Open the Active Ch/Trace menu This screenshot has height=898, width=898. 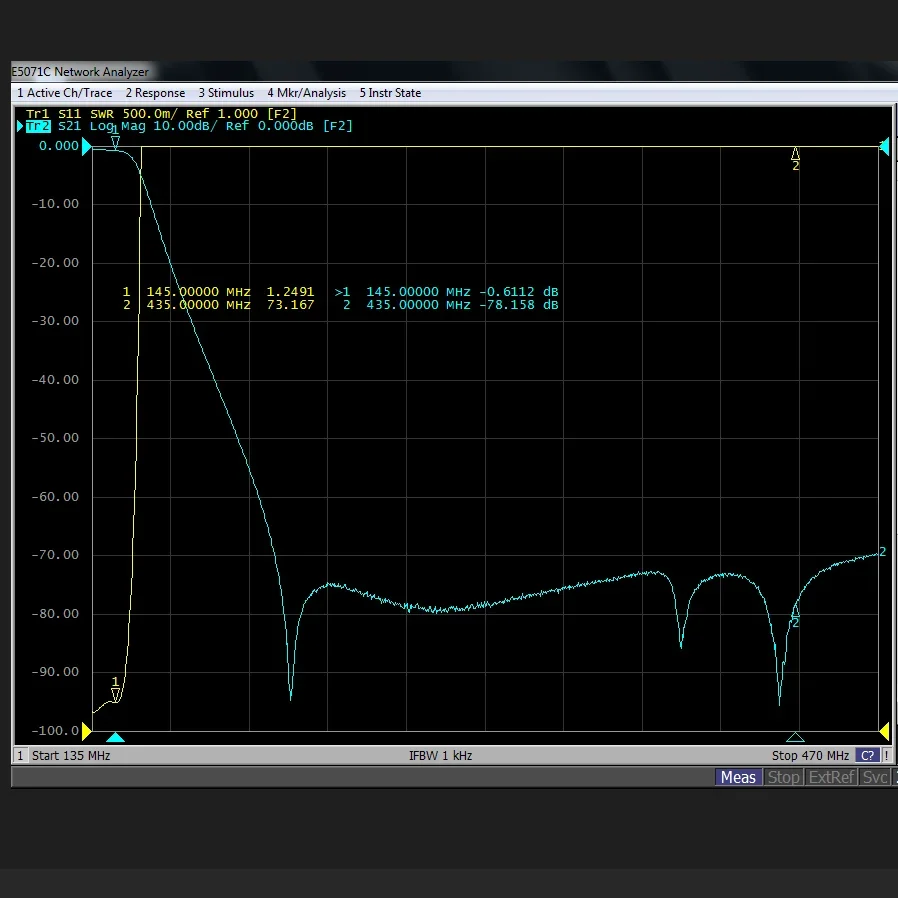coord(64,93)
